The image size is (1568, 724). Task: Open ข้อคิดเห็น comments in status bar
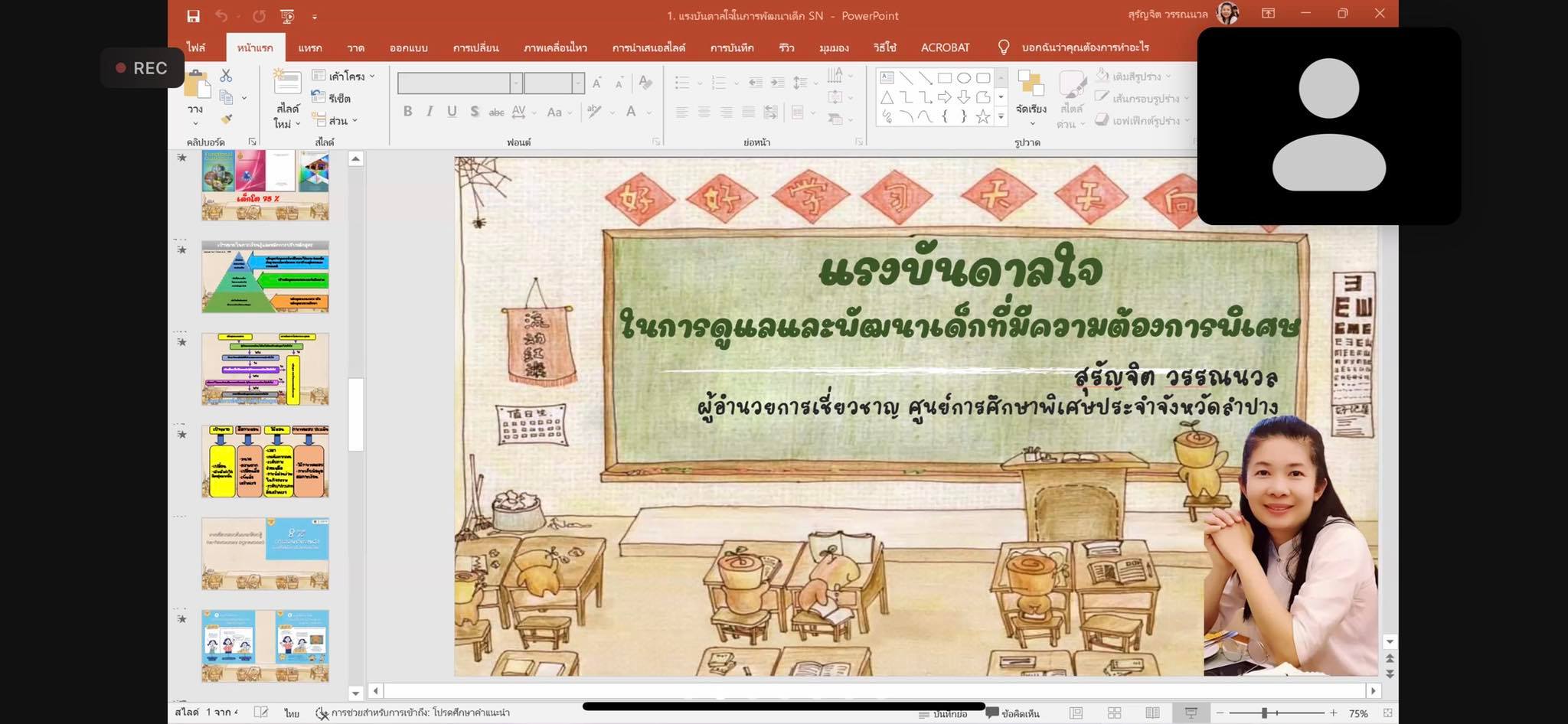(x=1013, y=713)
